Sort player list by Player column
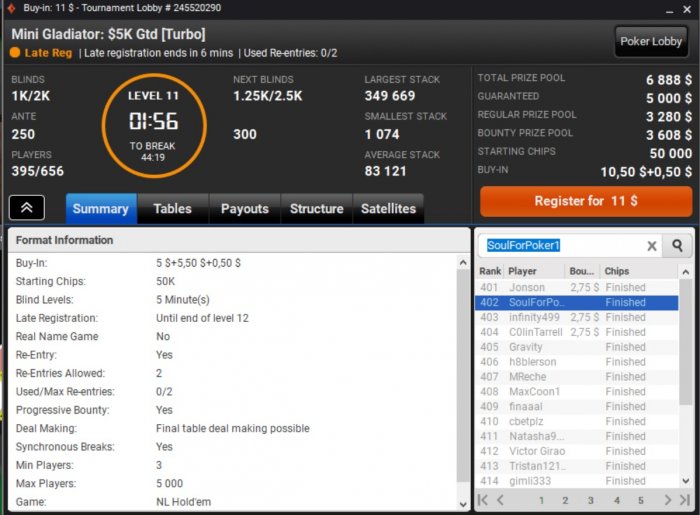 point(534,271)
